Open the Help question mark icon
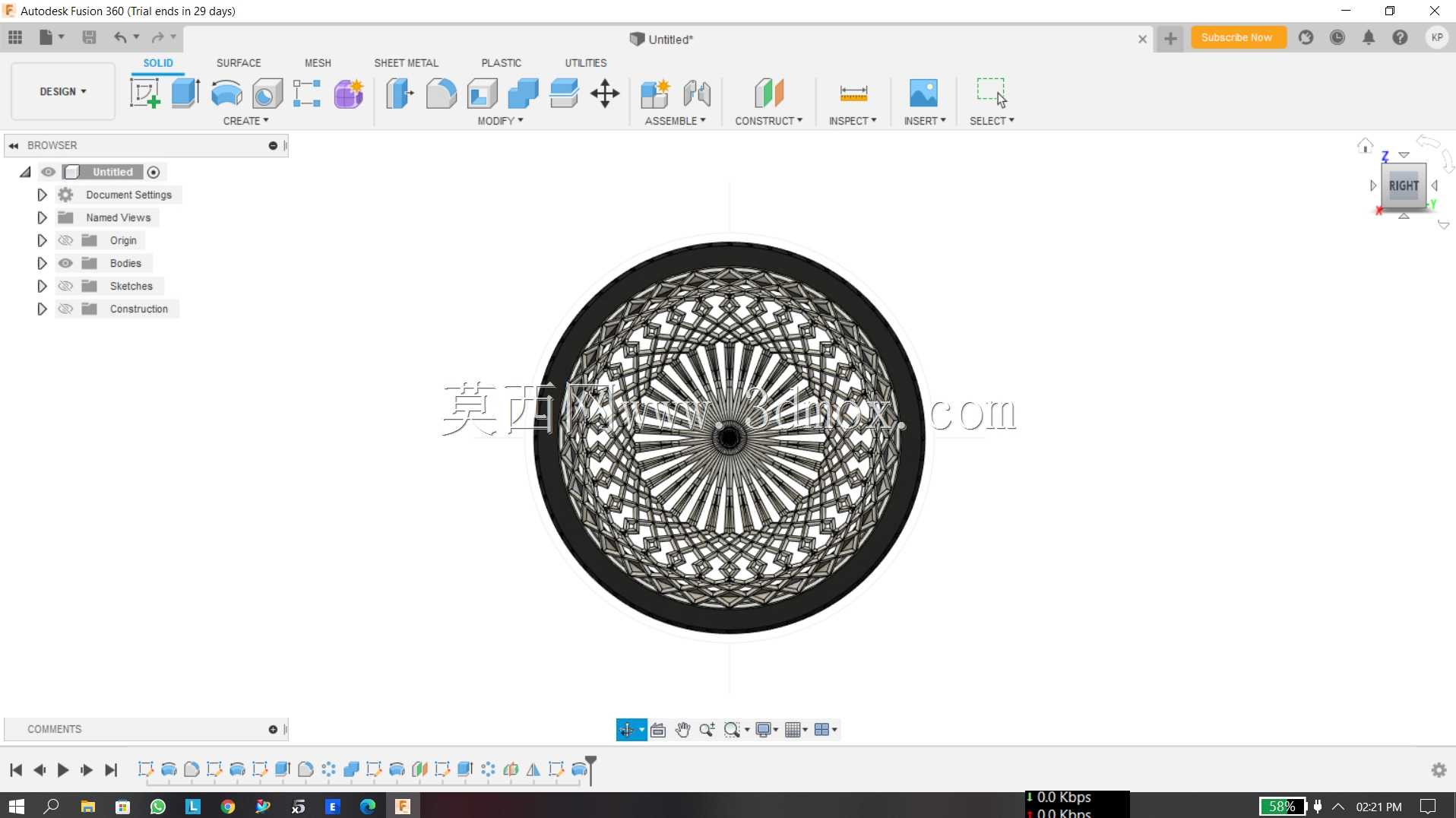The height and width of the screenshot is (818, 1456). [1400, 37]
